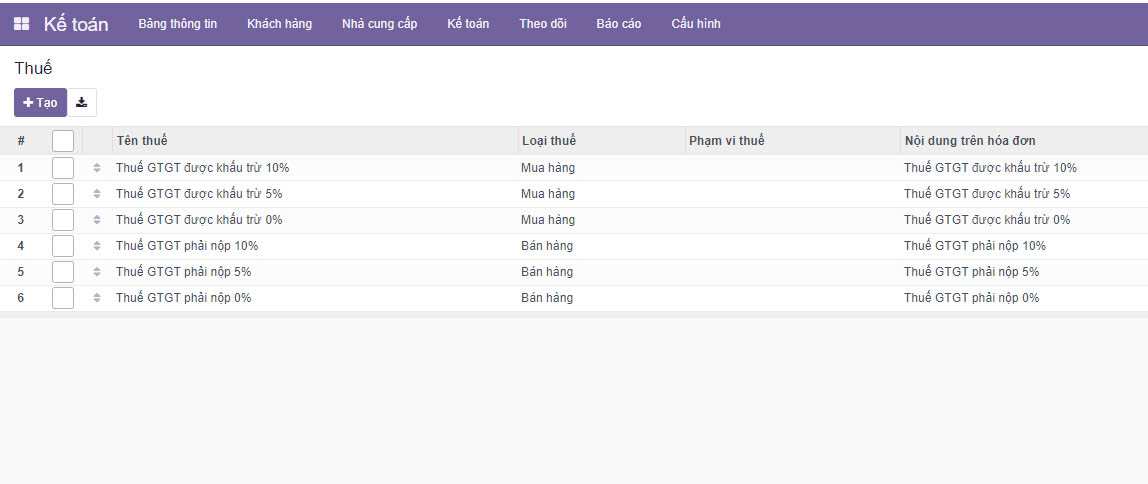The width and height of the screenshot is (1148, 484).
Task: Open the Báo cáo menu
Action: pos(618,24)
